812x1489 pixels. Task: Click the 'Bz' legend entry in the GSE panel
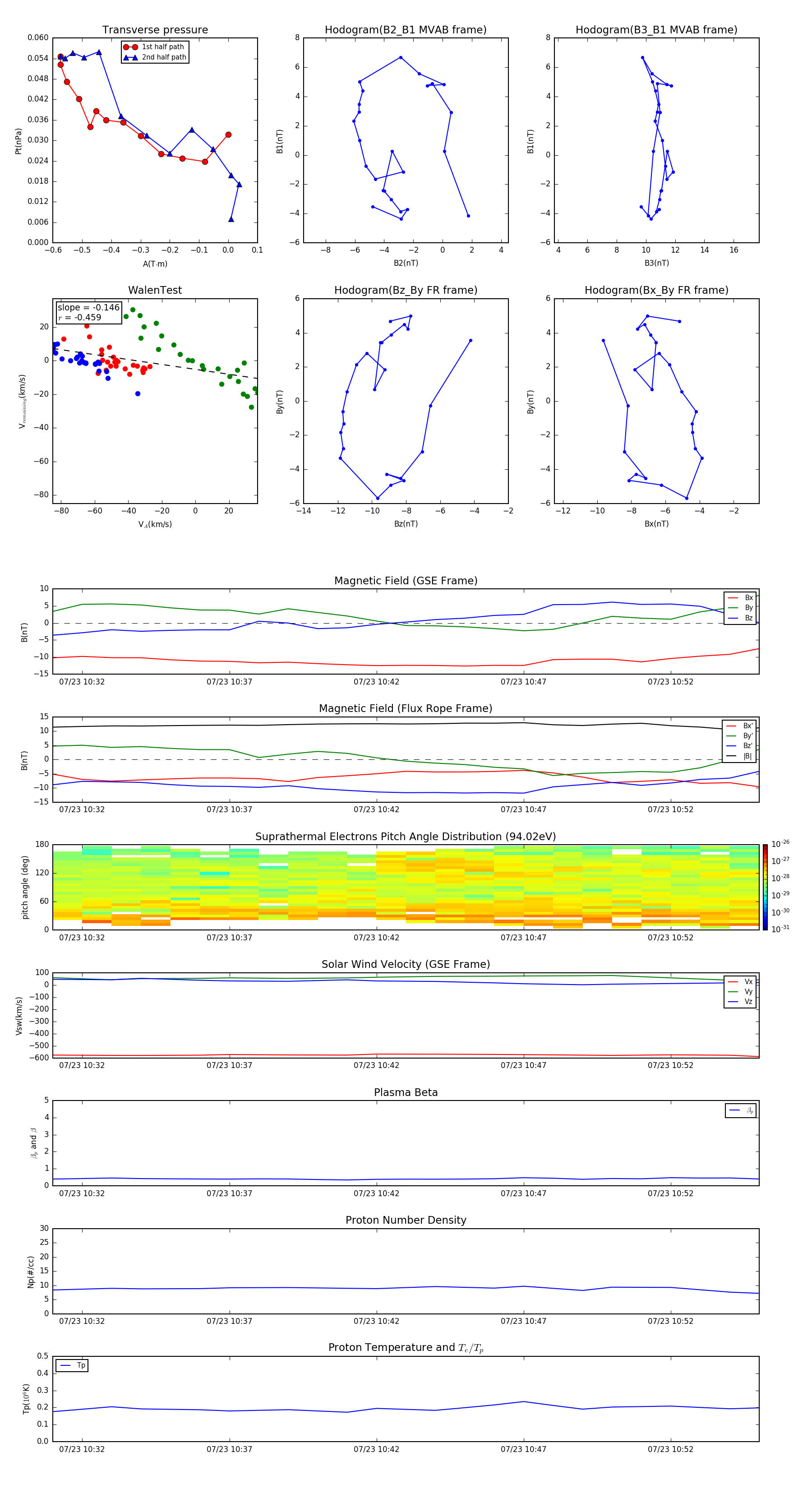click(x=740, y=618)
